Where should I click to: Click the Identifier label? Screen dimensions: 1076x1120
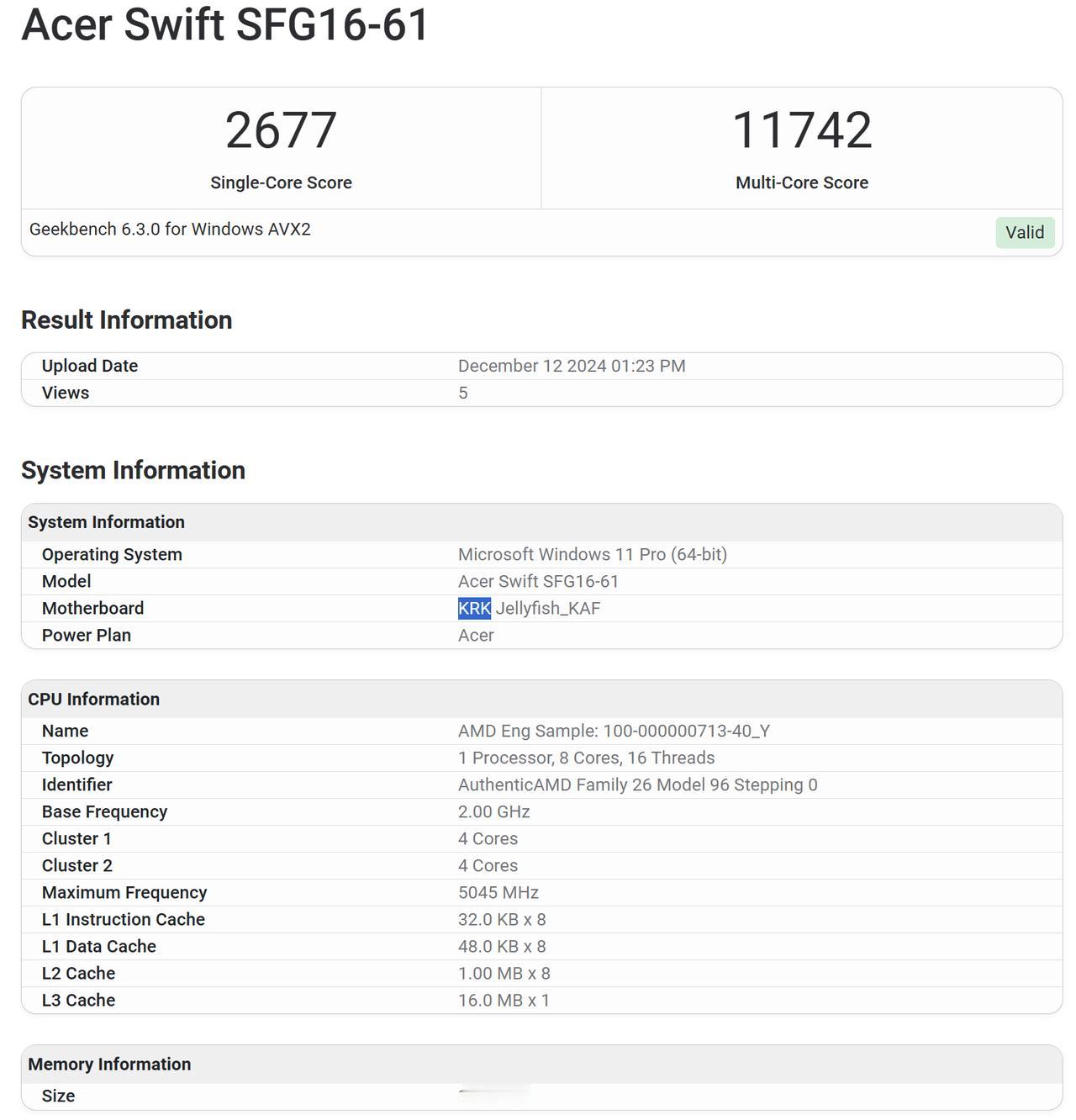click(76, 785)
